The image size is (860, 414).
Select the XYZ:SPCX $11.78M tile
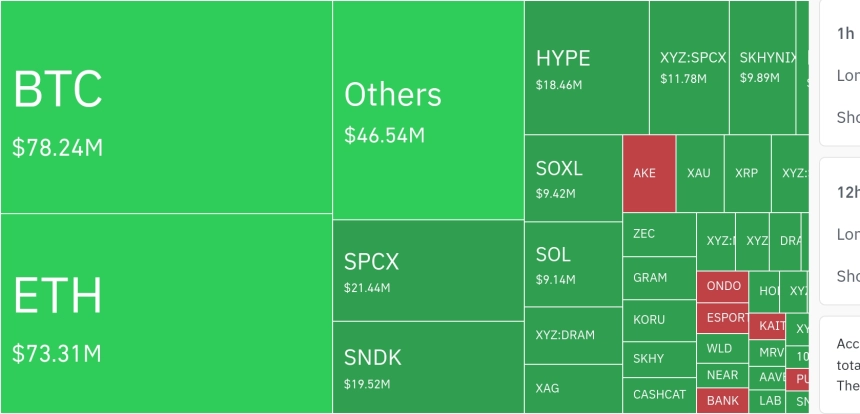pos(689,67)
